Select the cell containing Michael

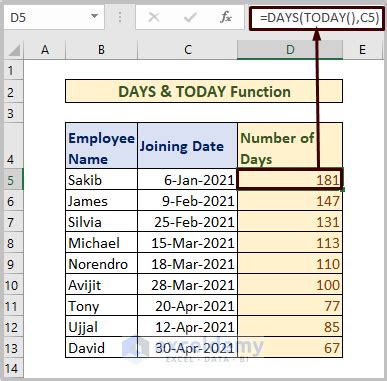pyautogui.click(x=101, y=242)
